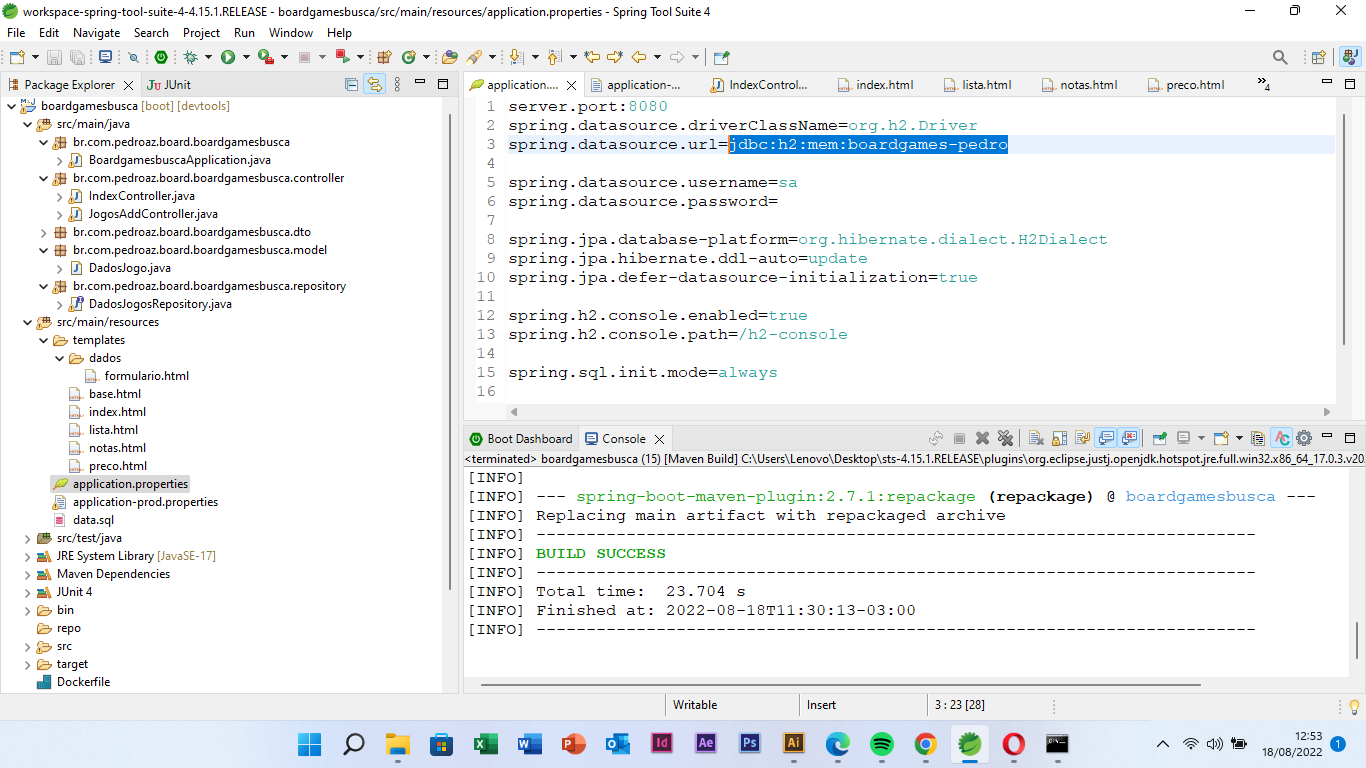Click the Open Task folder icon
The height and width of the screenshot is (768, 1366).
[450, 57]
